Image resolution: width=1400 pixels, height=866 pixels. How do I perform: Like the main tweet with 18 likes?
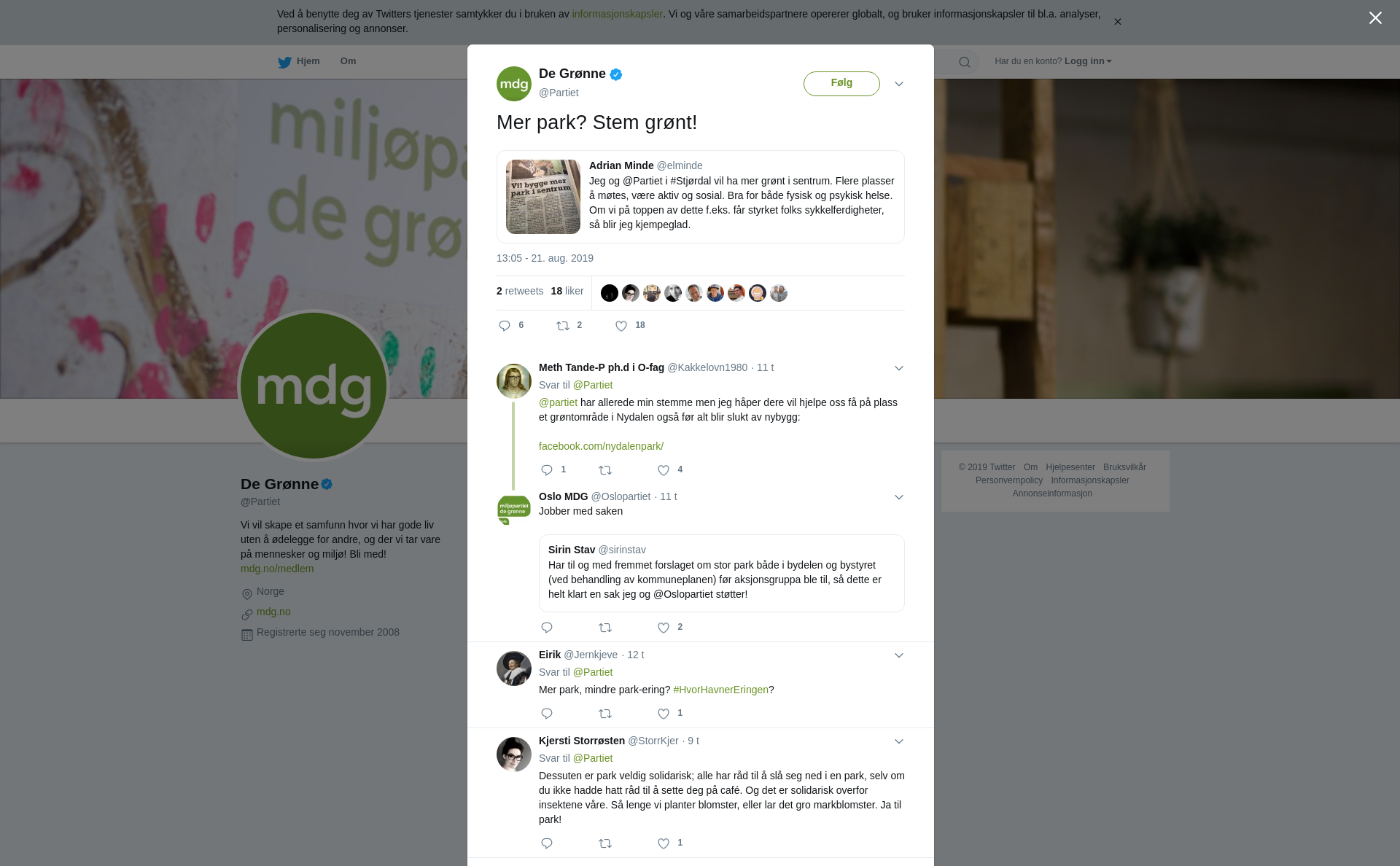(621, 326)
